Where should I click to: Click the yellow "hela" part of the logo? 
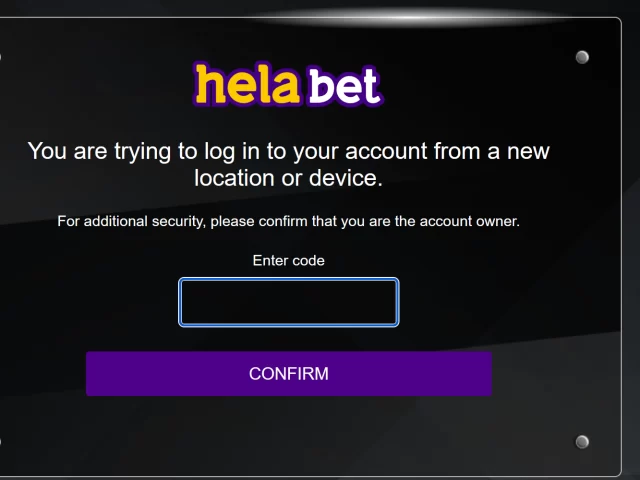pyautogui.click(x=247, y=85)
